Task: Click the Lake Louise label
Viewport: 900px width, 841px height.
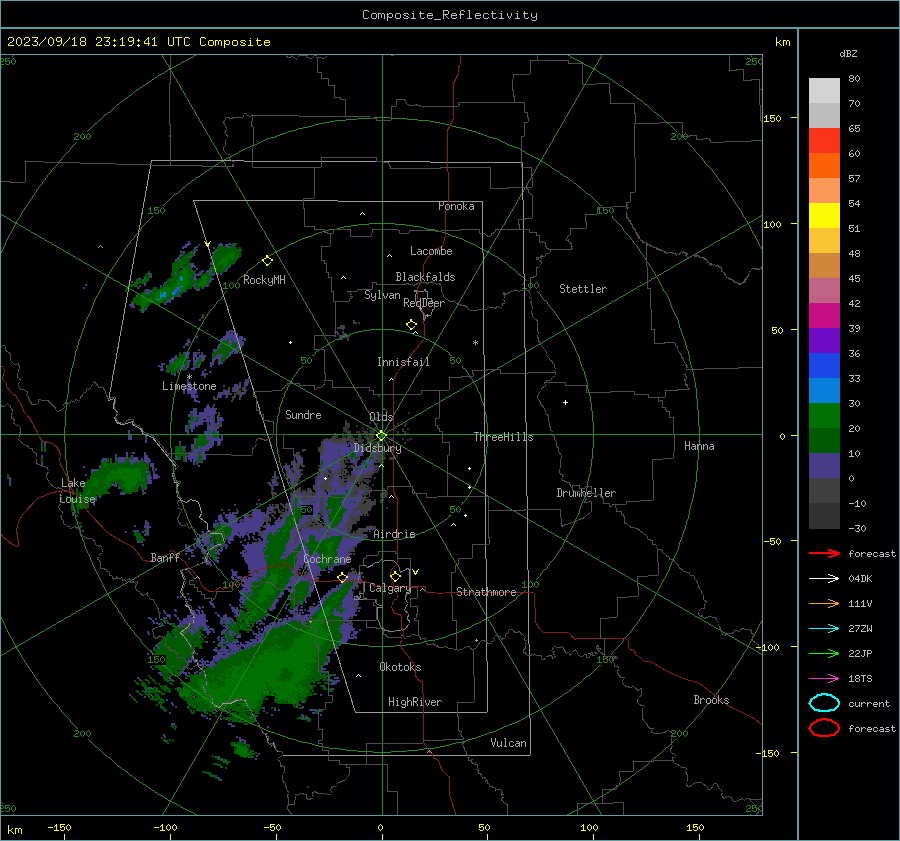Action: coord(77,491)
